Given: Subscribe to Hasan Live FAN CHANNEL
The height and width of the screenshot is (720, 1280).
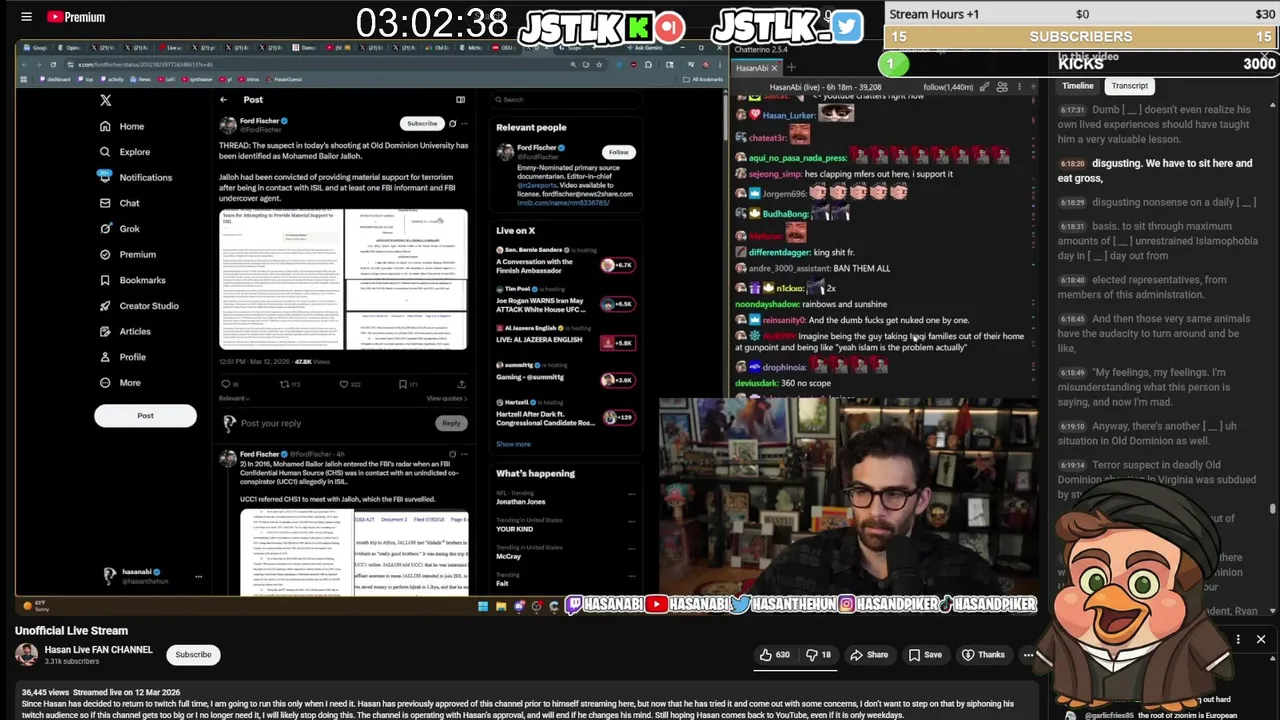Looking at the screenshot, I should [193, 655].
